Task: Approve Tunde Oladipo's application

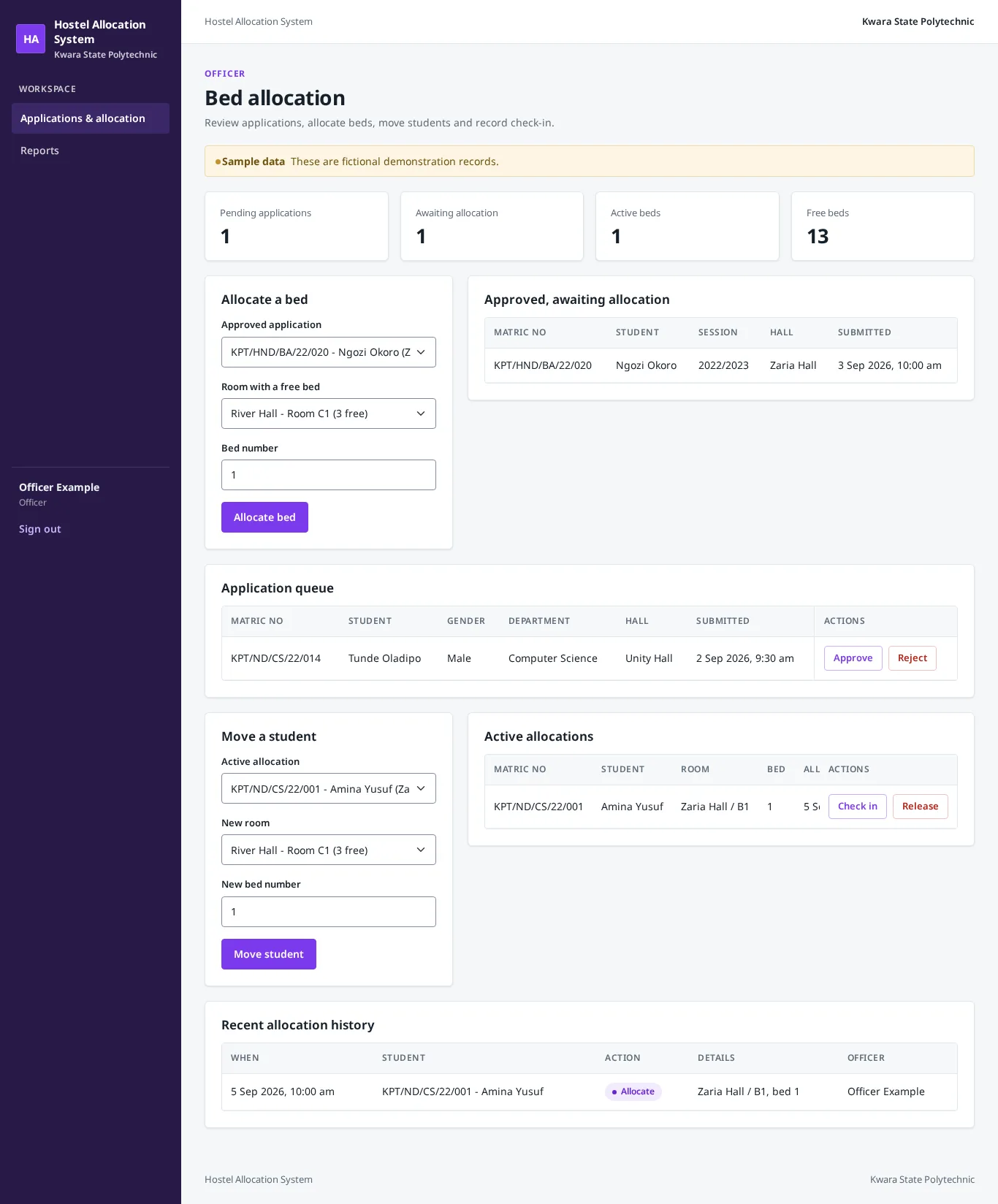Action: coord(853,658)
